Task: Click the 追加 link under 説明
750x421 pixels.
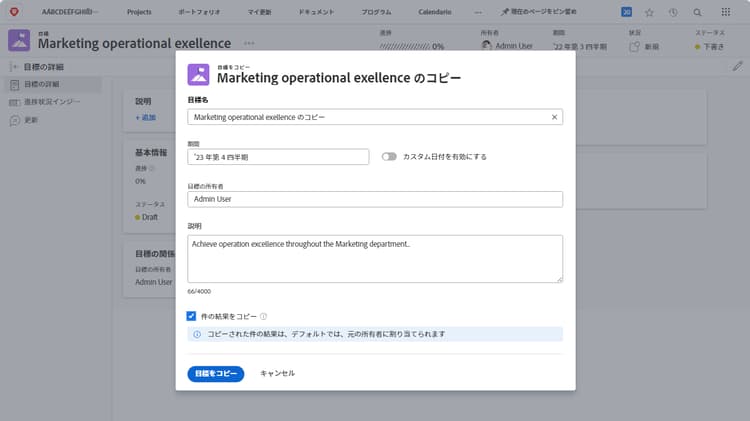Action: (146, 118)
